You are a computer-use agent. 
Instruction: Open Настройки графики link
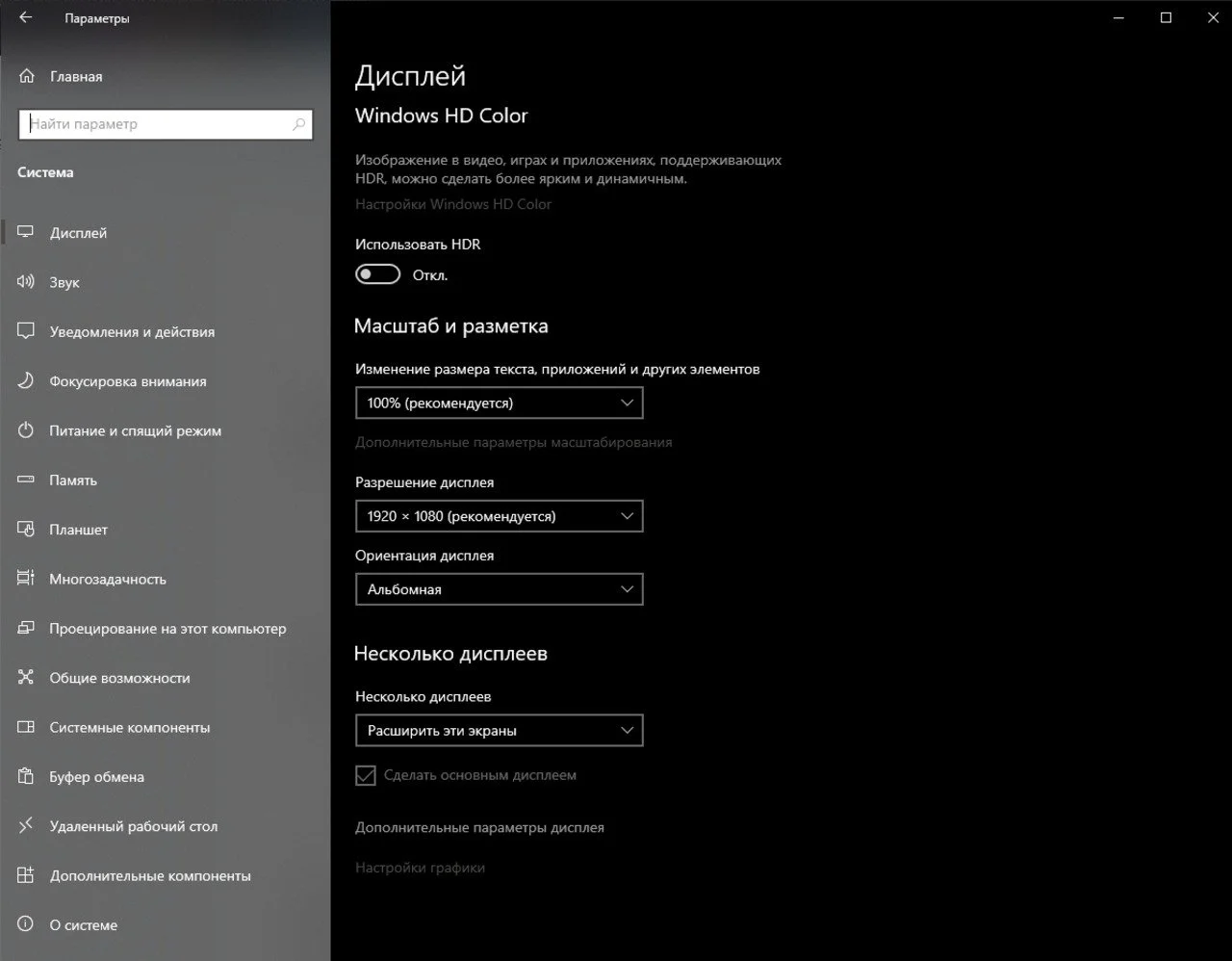click(420, 868)
